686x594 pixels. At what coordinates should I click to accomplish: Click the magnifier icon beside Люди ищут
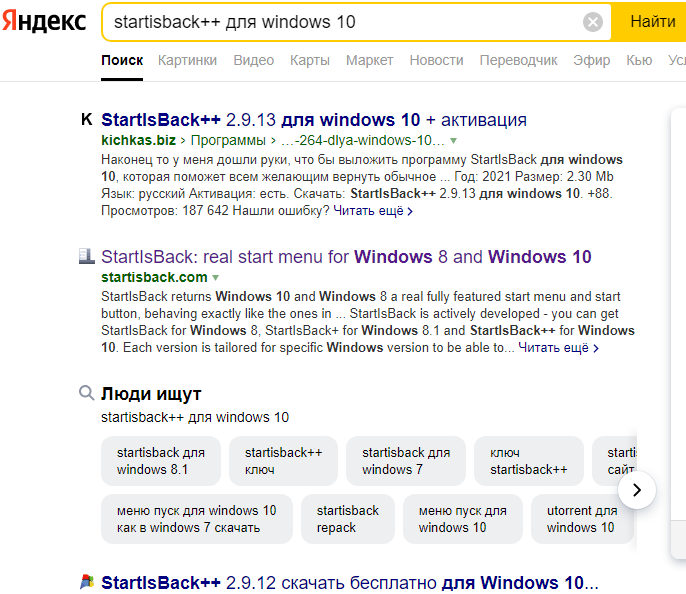pyautogui.click(x=87, y=393)
